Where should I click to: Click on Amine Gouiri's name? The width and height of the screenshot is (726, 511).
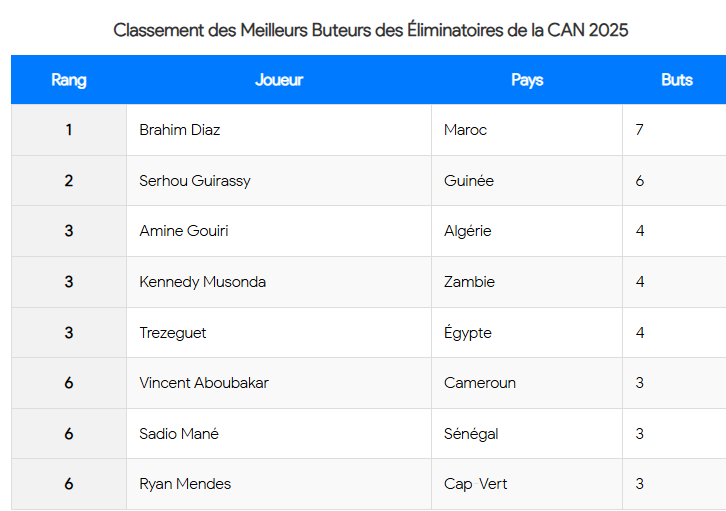[184, 231]
